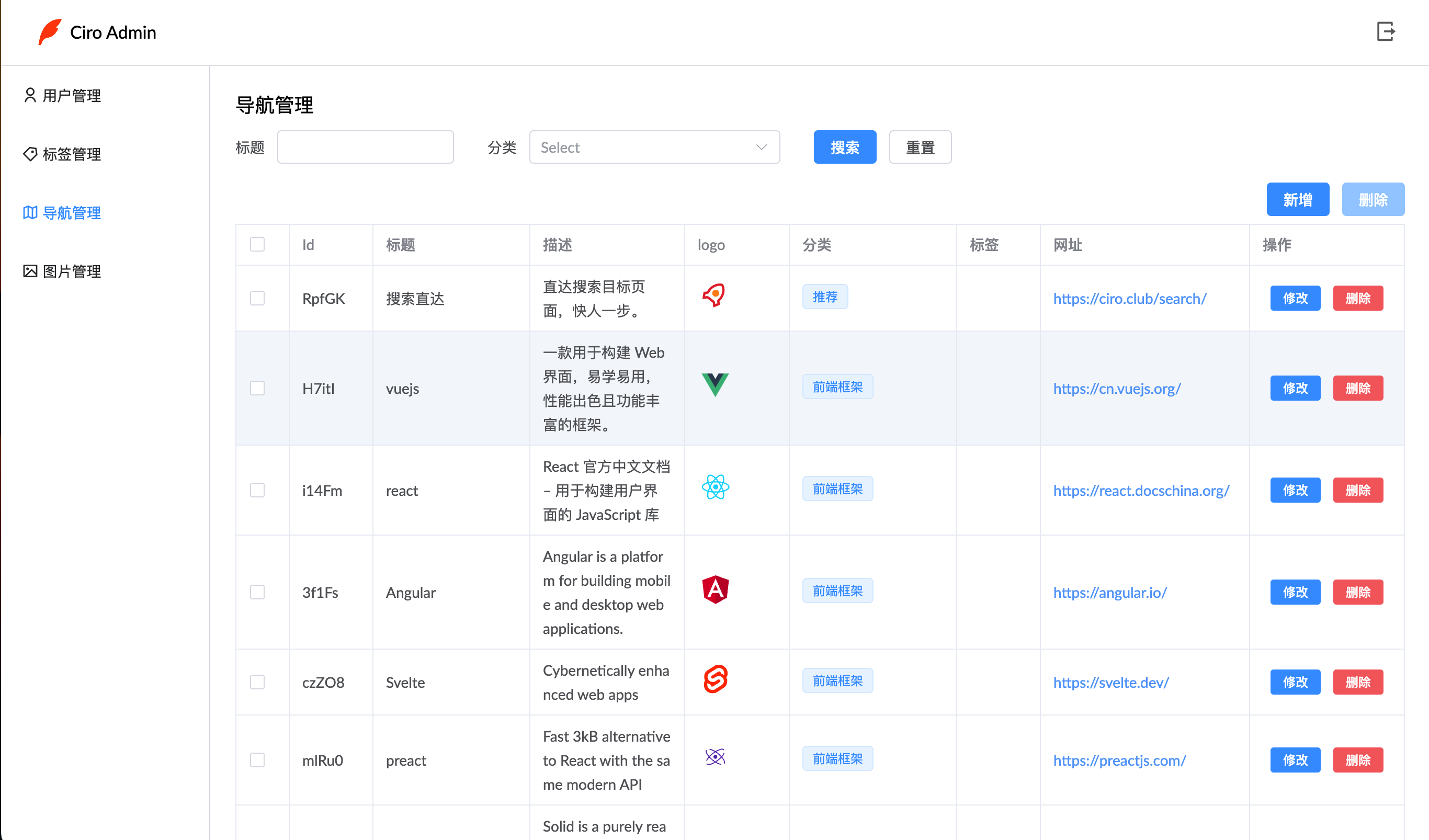This screenshot has height=840, width=1429.
Task: Click the 前端框架 tag in the vuejs row
Action: point(837,387)
